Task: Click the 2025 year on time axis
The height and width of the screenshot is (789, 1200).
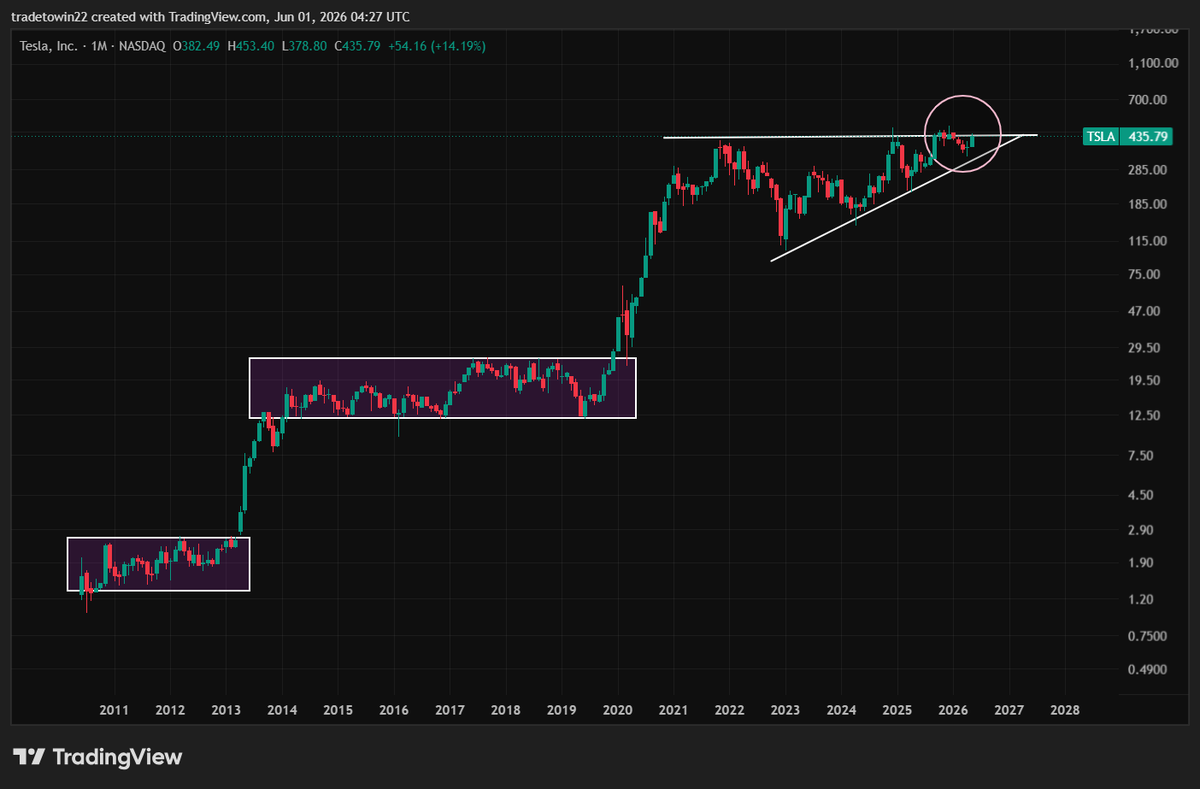Action: pyautogui.click(x=897, y=709)
